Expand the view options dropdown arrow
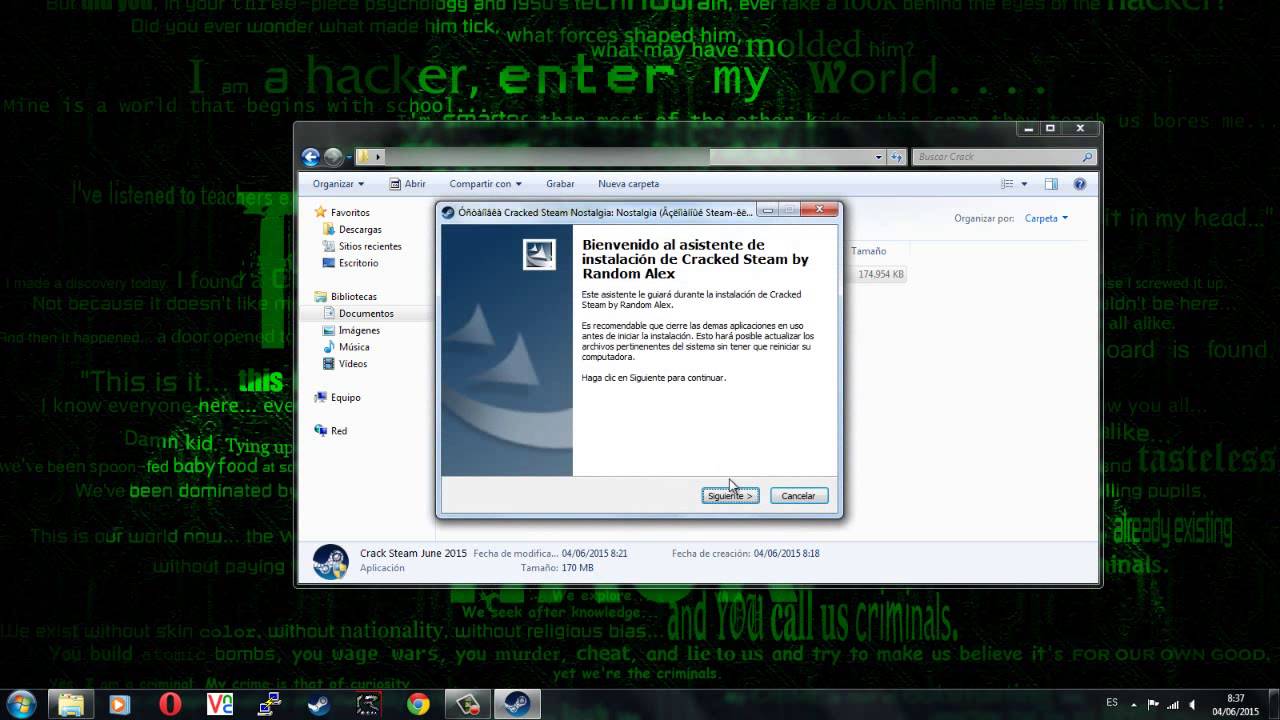The image size is (1280, 720). tap(1024, 184)
